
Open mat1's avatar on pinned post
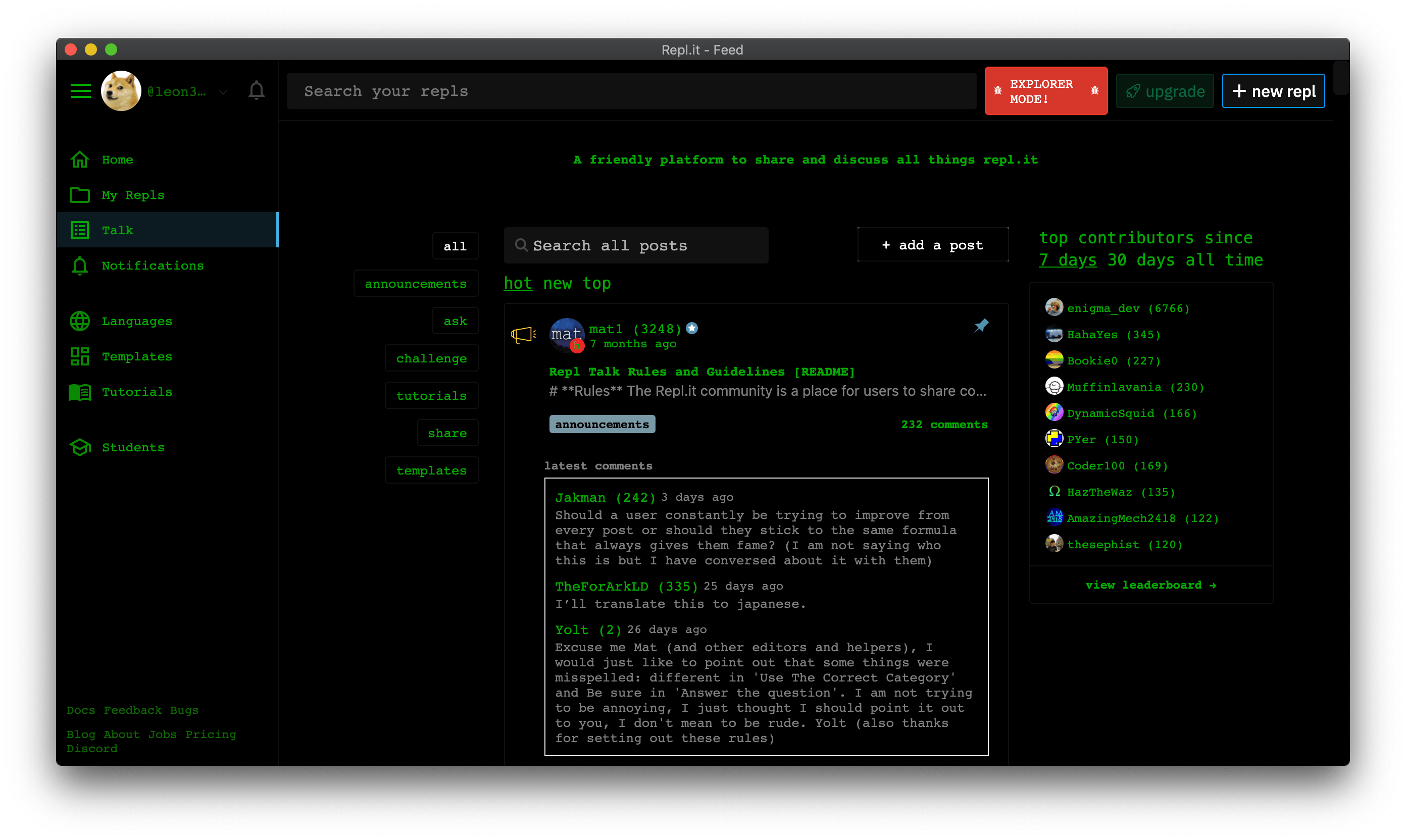coord(567,336)
